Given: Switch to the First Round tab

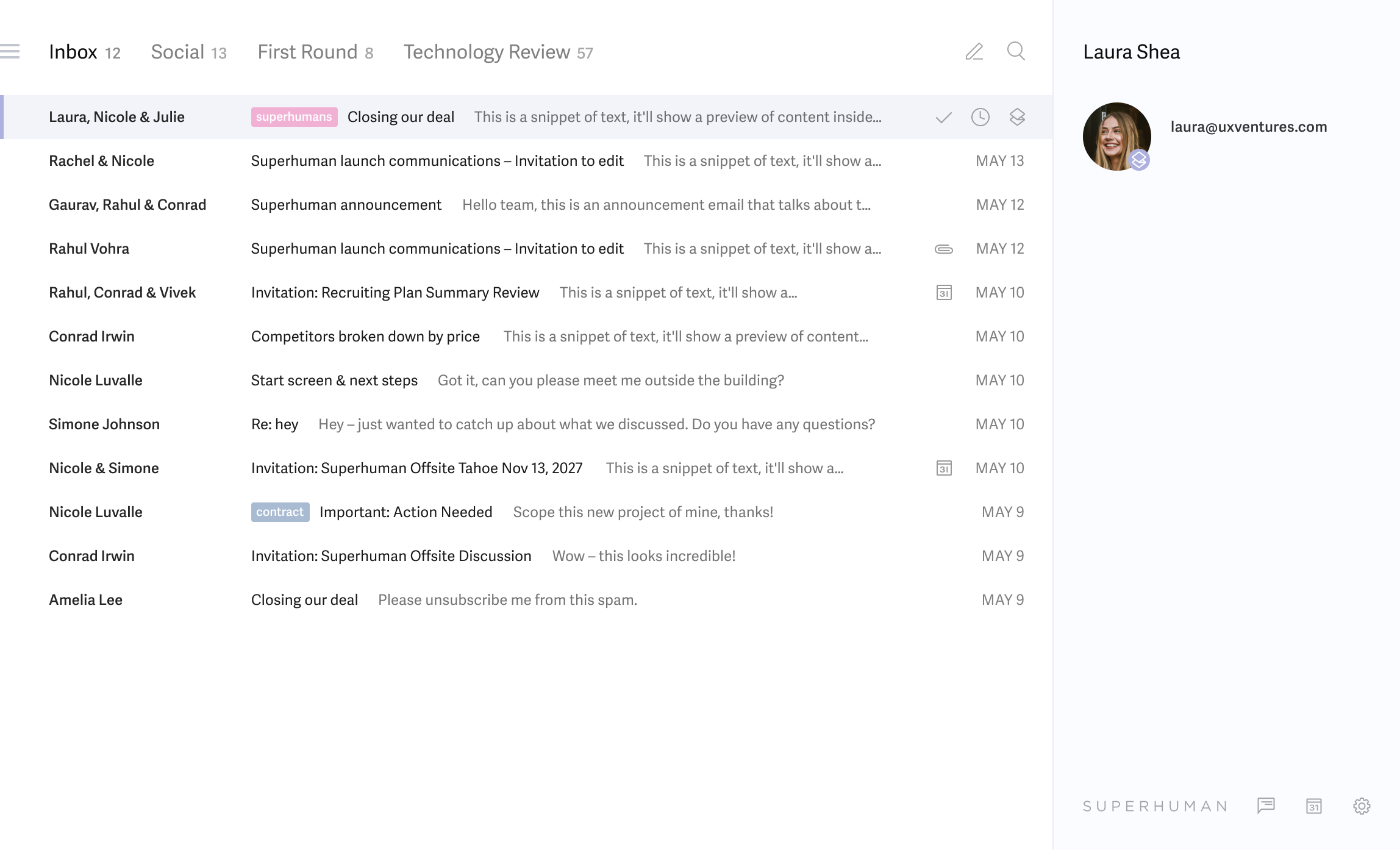Looking at the screenshot, I should [315, 52].
